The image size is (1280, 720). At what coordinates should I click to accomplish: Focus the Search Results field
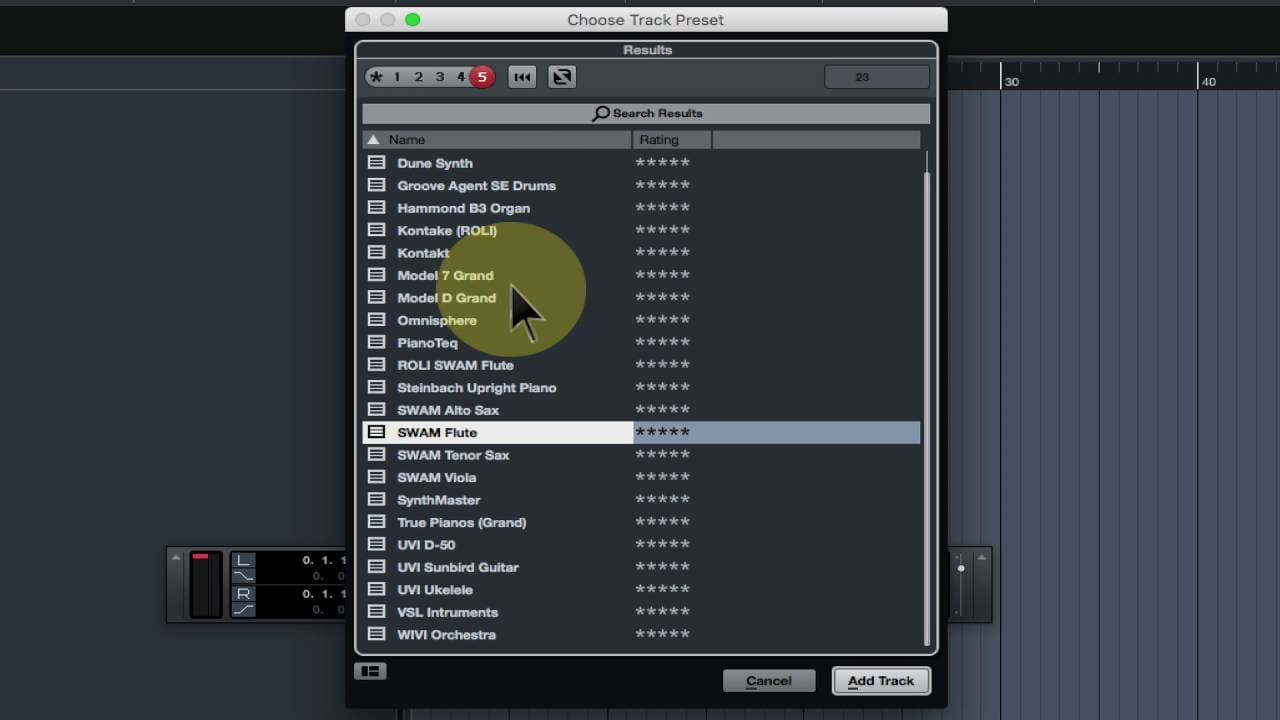click(646, 113)
